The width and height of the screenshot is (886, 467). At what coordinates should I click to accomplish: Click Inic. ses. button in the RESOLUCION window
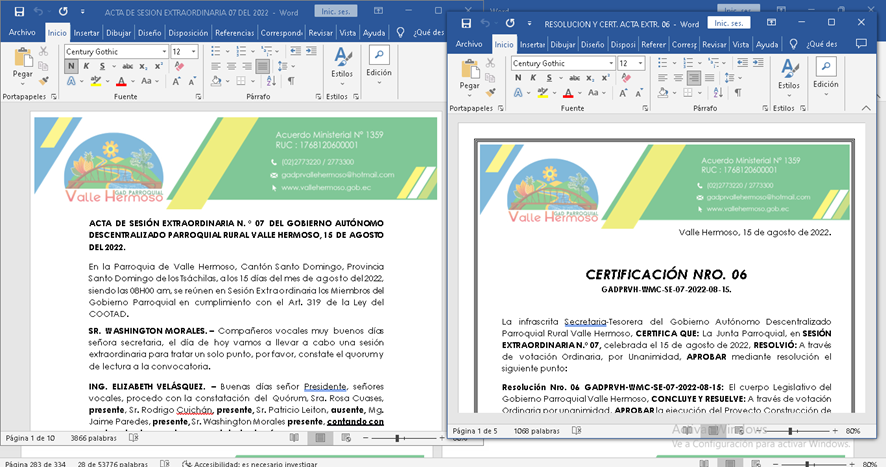click(x=729, y=23)
